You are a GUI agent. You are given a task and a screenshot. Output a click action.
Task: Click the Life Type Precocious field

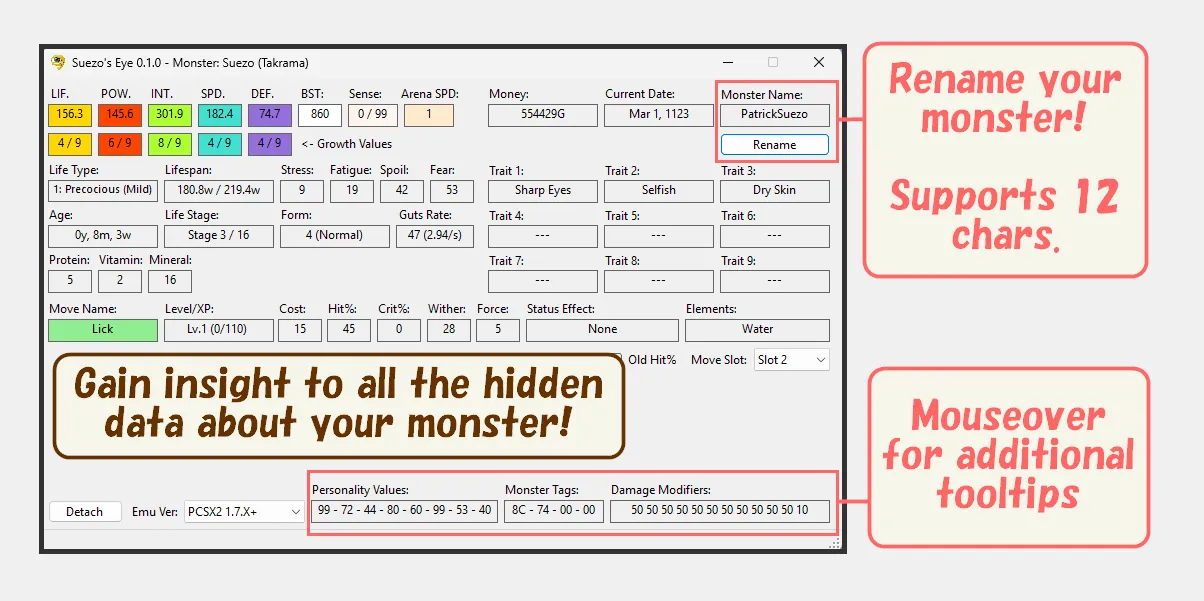[x=103, y=191]
